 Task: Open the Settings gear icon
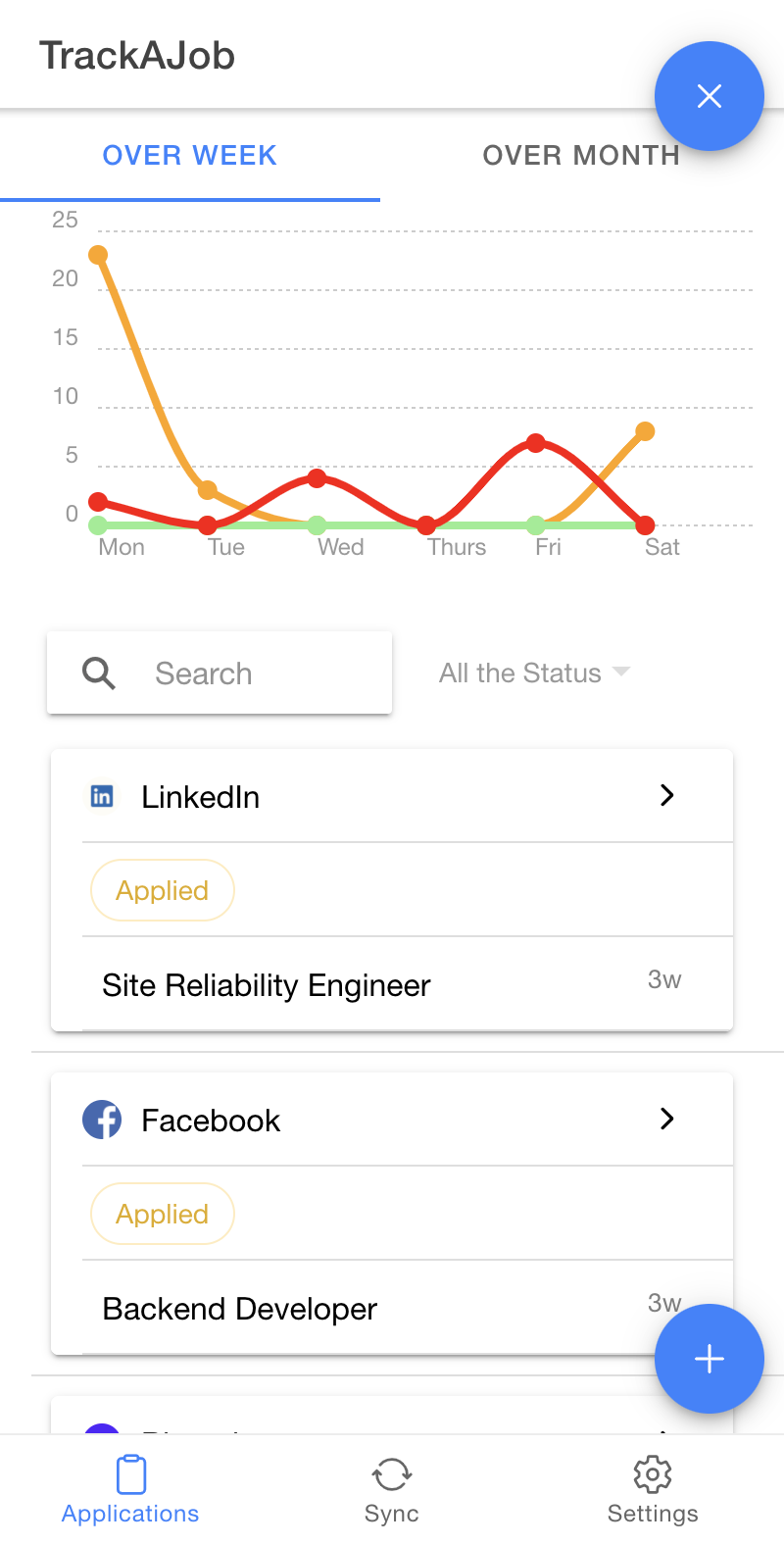(x=653, y=1474)
